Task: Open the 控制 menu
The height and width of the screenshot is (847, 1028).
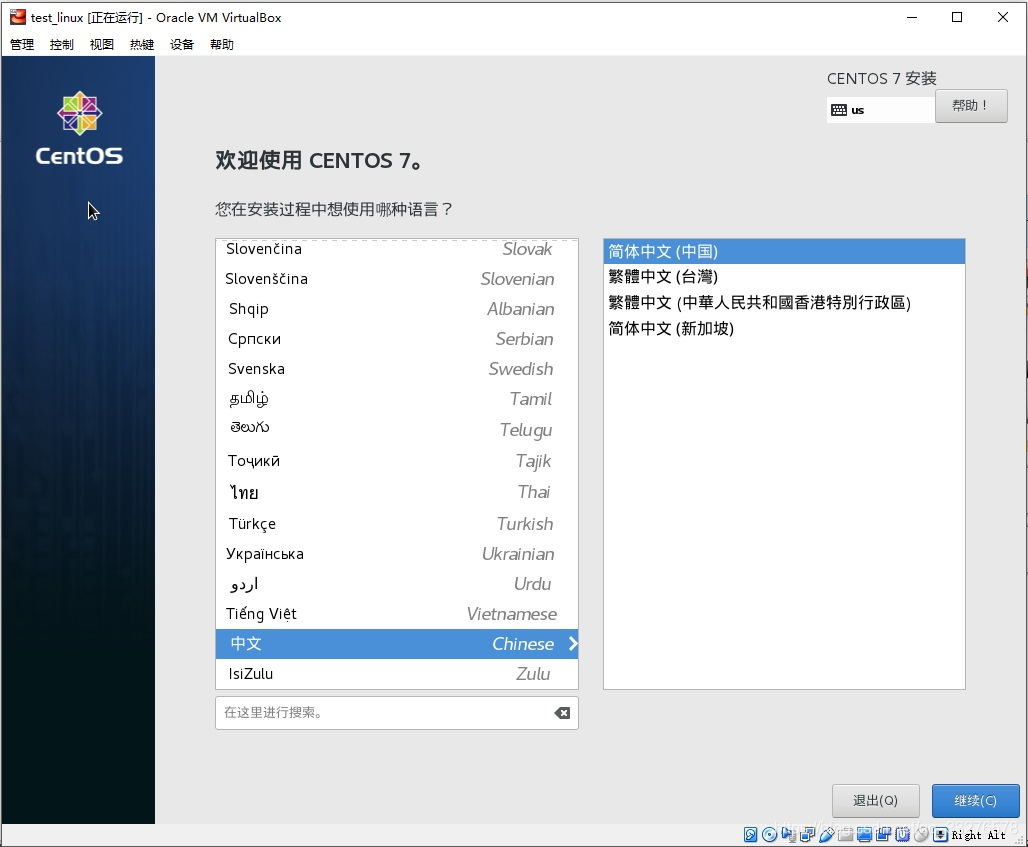Action: point(62,45)
